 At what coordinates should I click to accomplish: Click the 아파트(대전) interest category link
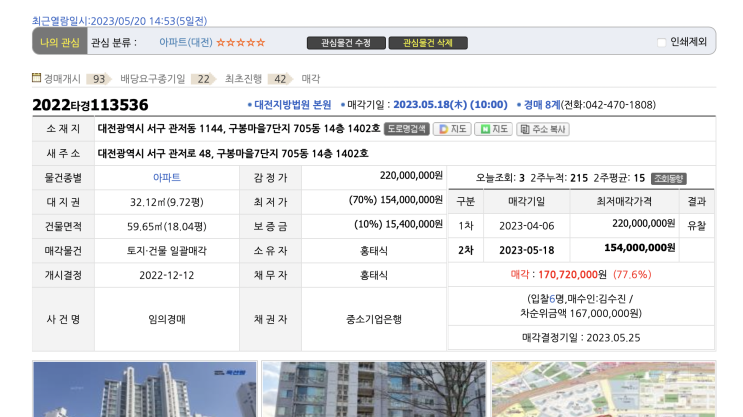tap(186, 42)
